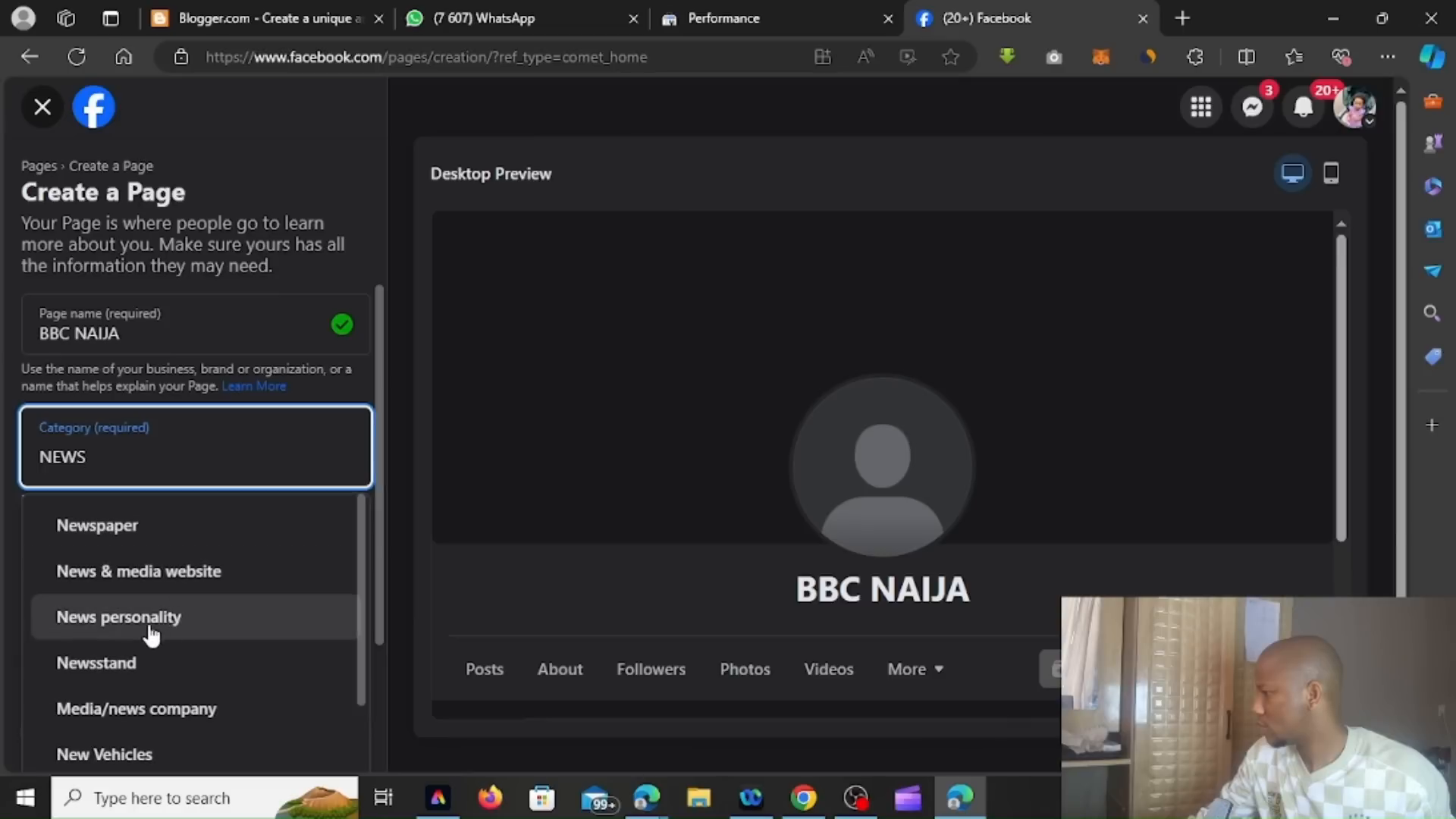Open Followers tab in page preview
The image size is (1456, 819).
click(651, 670)
